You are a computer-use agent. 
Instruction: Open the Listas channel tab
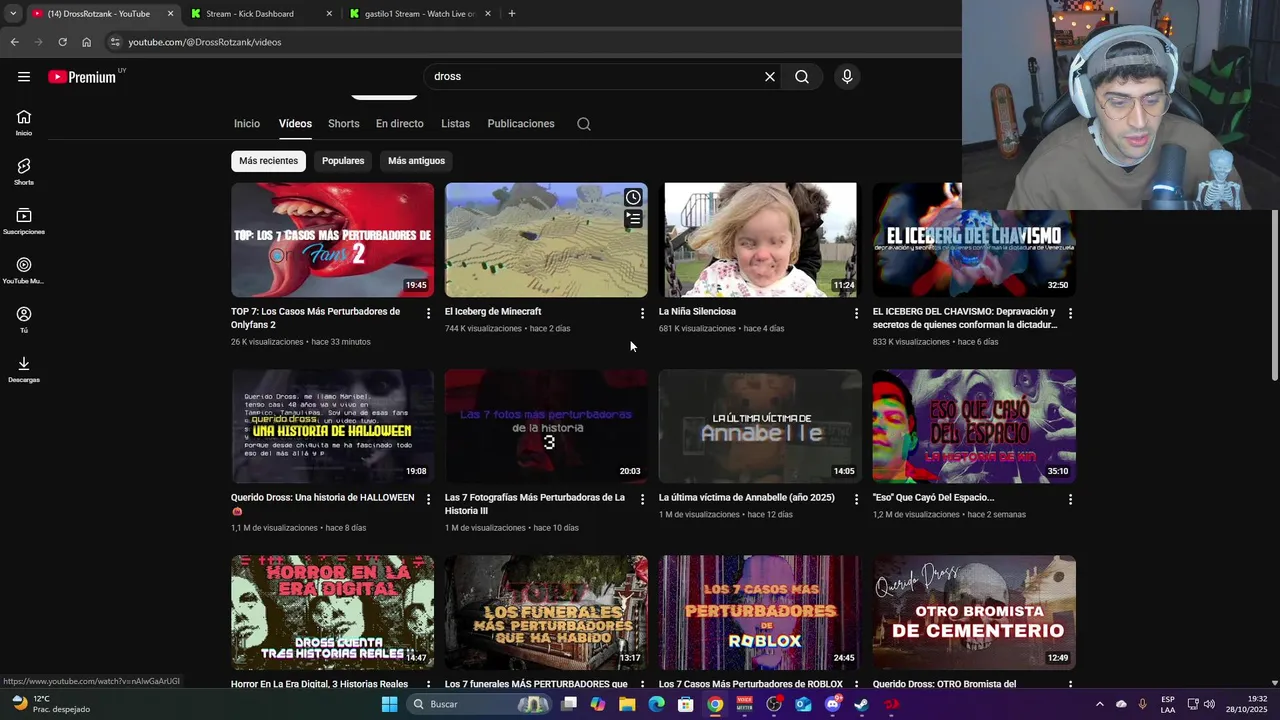tap(455, 124)
